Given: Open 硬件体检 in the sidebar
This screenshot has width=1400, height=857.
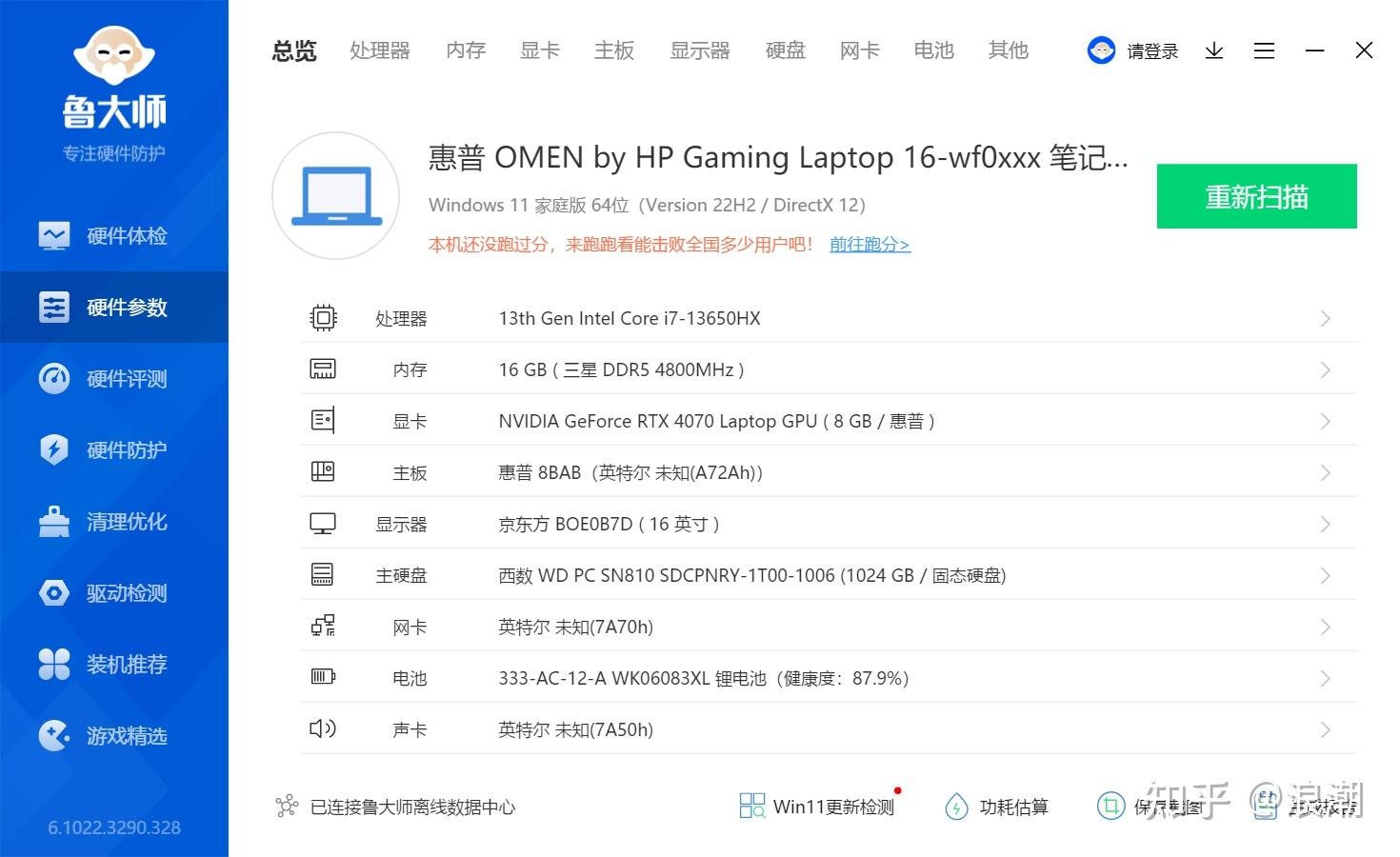Looking at the screenshot, I should 114,235.
